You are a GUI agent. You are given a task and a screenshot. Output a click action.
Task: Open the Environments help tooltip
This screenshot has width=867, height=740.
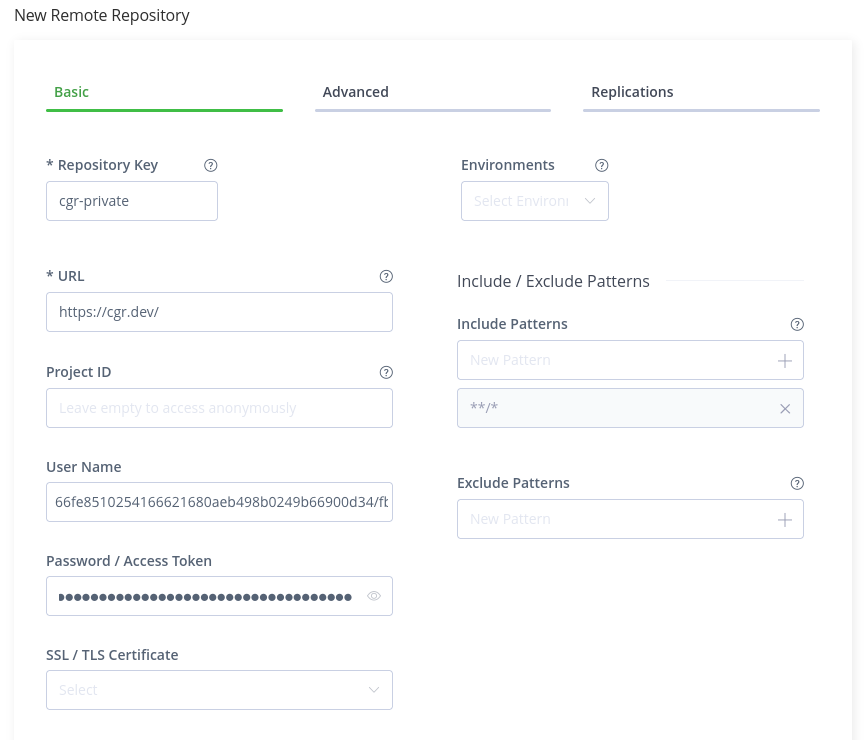tap(602, 165)
